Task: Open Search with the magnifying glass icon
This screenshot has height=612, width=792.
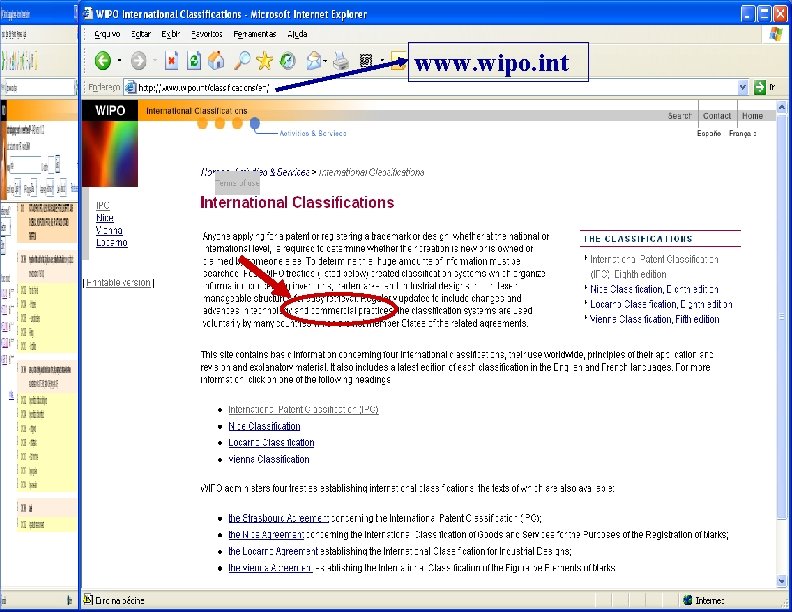Action: pyautogui.click(x=242, y=61)
